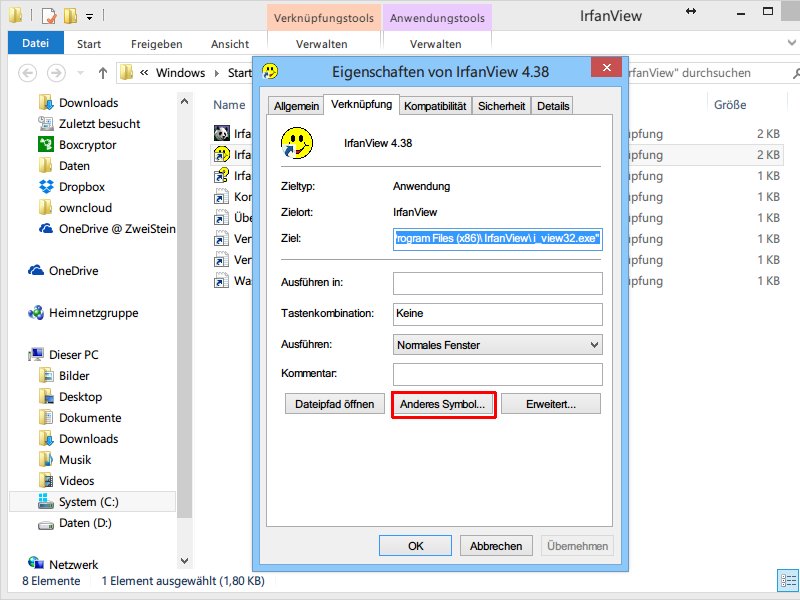800x600 pixels.
Task: Click the breadcrumb arrow after Windows in address bar
Action: pos(217,73)
